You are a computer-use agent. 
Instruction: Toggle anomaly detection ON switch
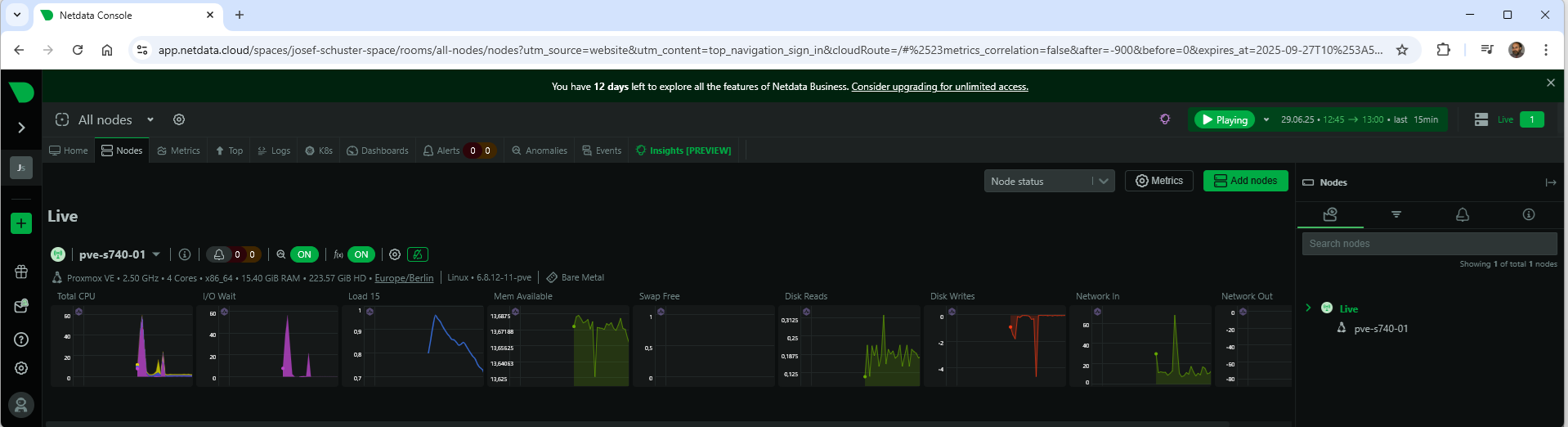(303, 254)
